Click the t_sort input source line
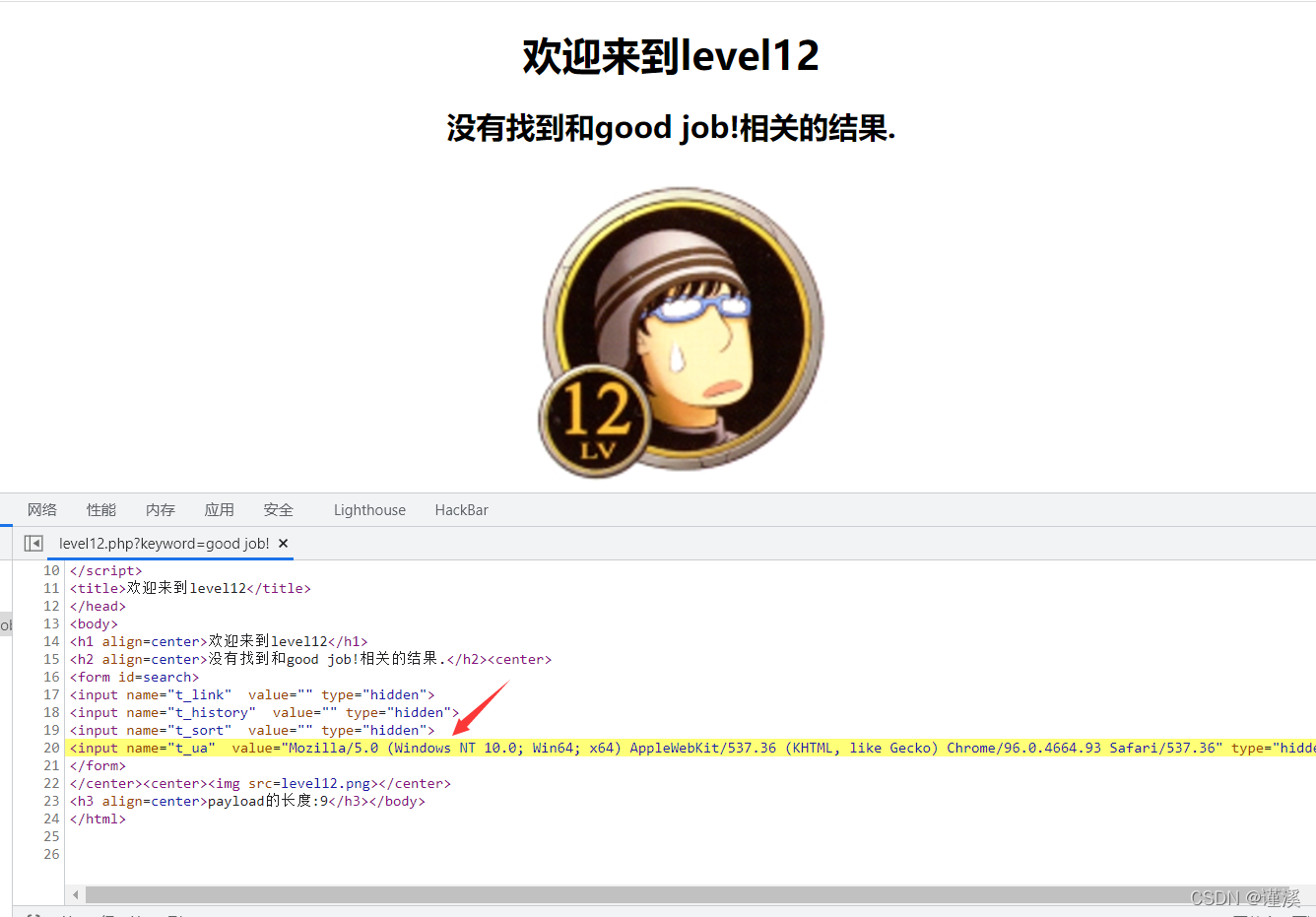This screenshot has height=917, width=1316. [x=252, y=730]
